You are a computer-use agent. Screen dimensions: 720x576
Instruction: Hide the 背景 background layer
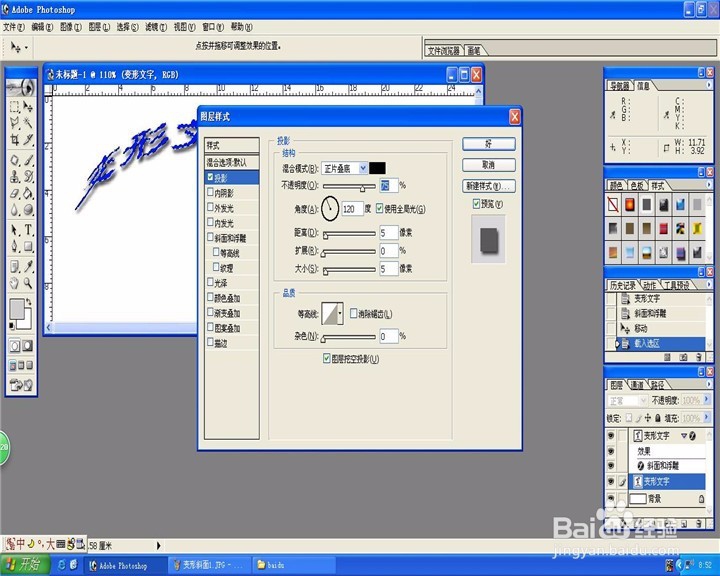point(611,498)
